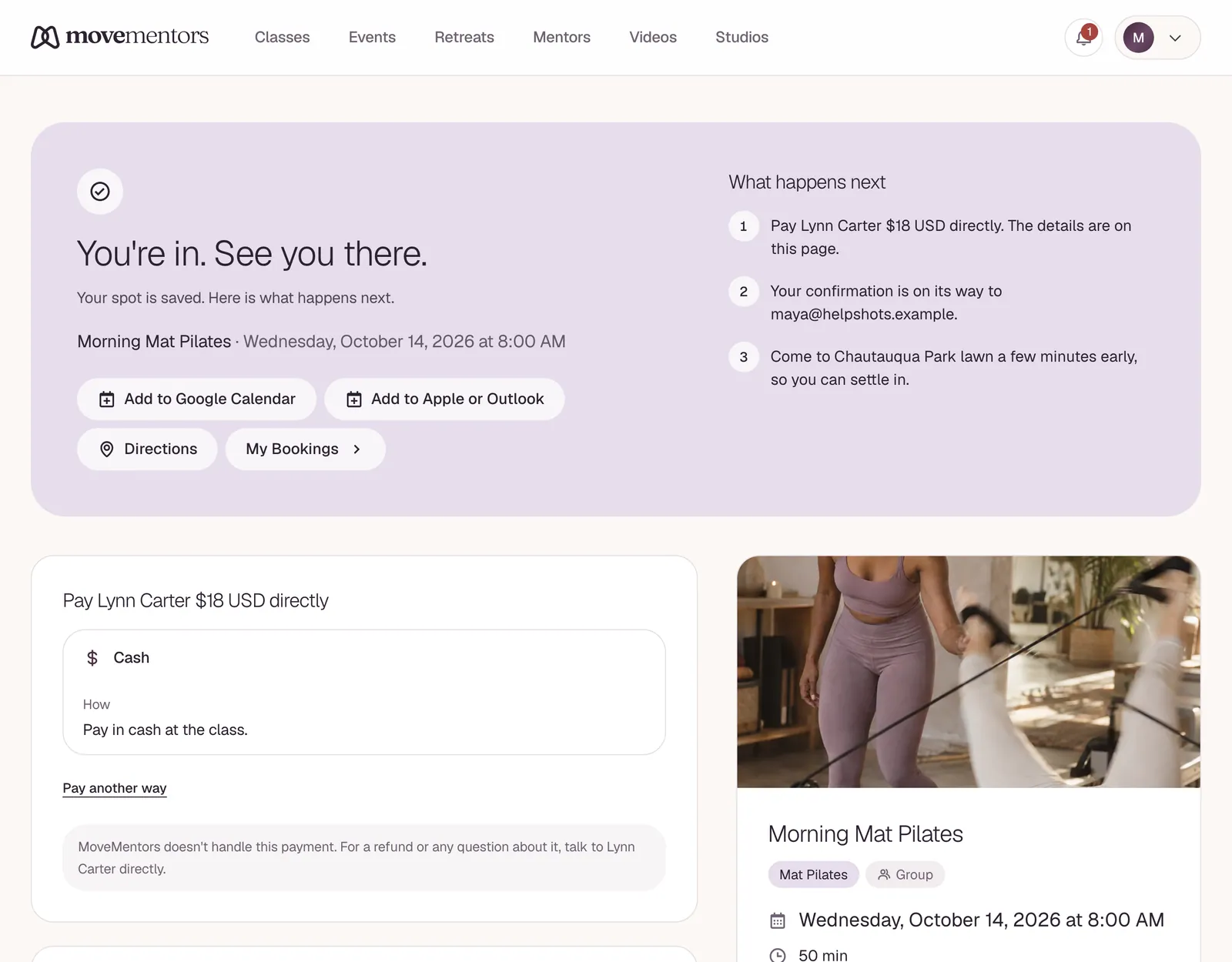Click the calendar icon beside the class date

point(778,920)
